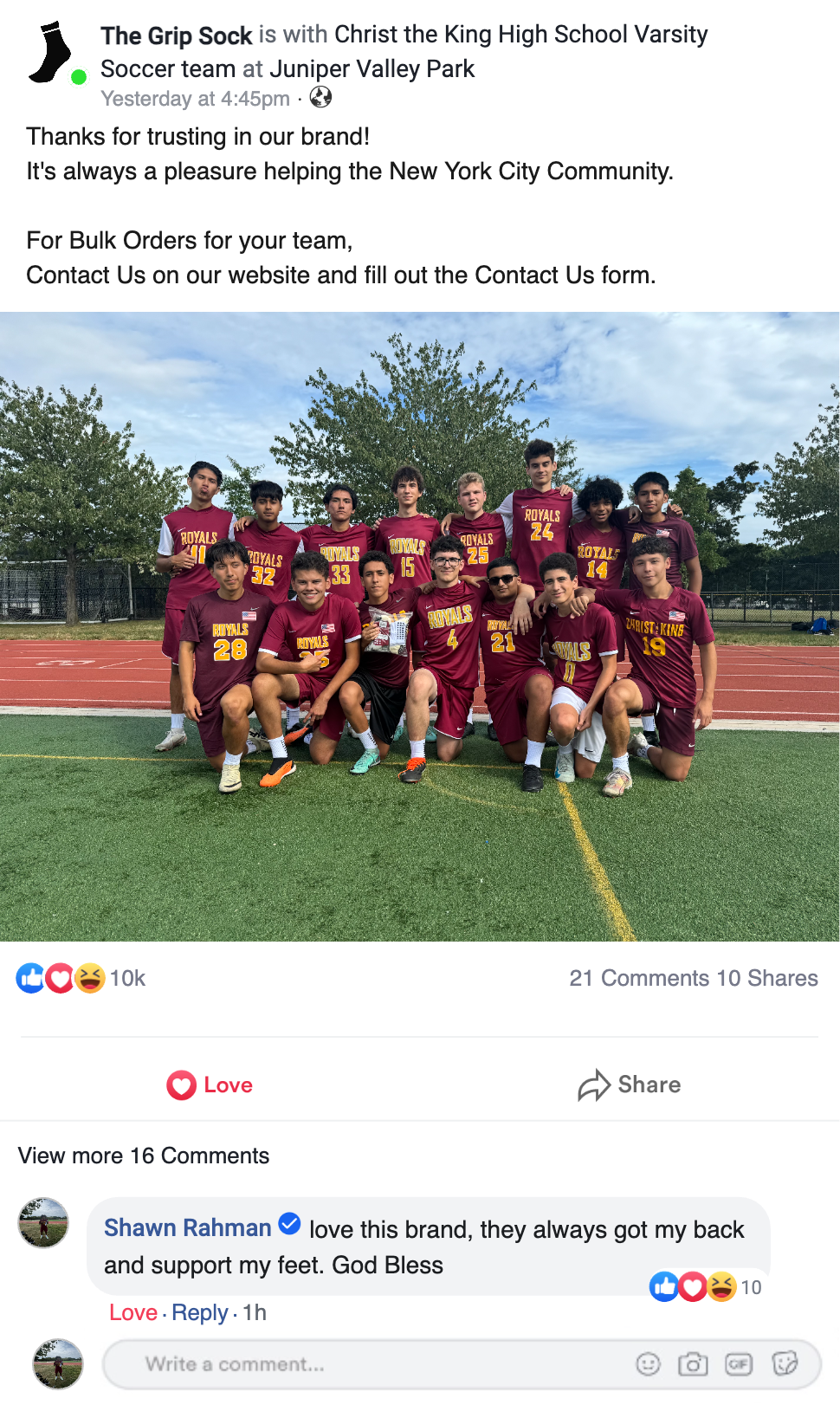This screenshot has height=1405, width=840.
Task: Click the public globe privacy icon
Action: tap(320, 98)
